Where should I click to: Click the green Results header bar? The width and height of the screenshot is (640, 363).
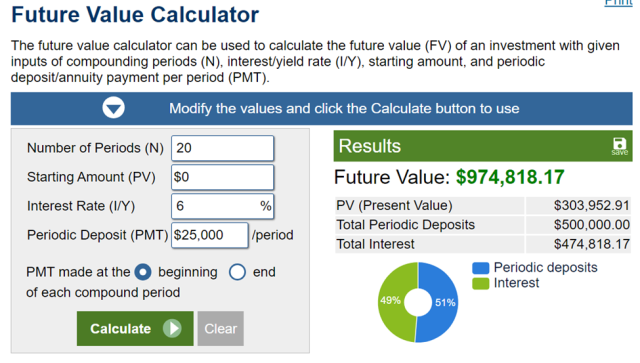483,146
